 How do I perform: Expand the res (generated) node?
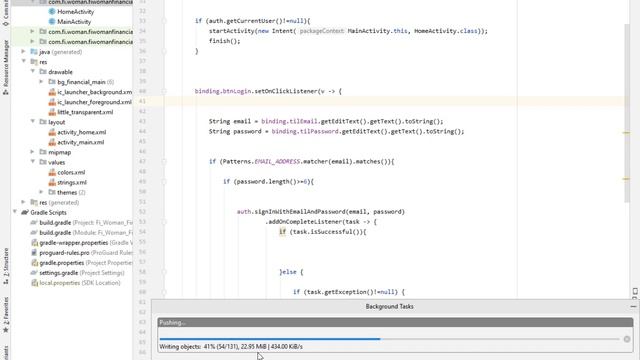pyautogui.click(x=23, y=202)
